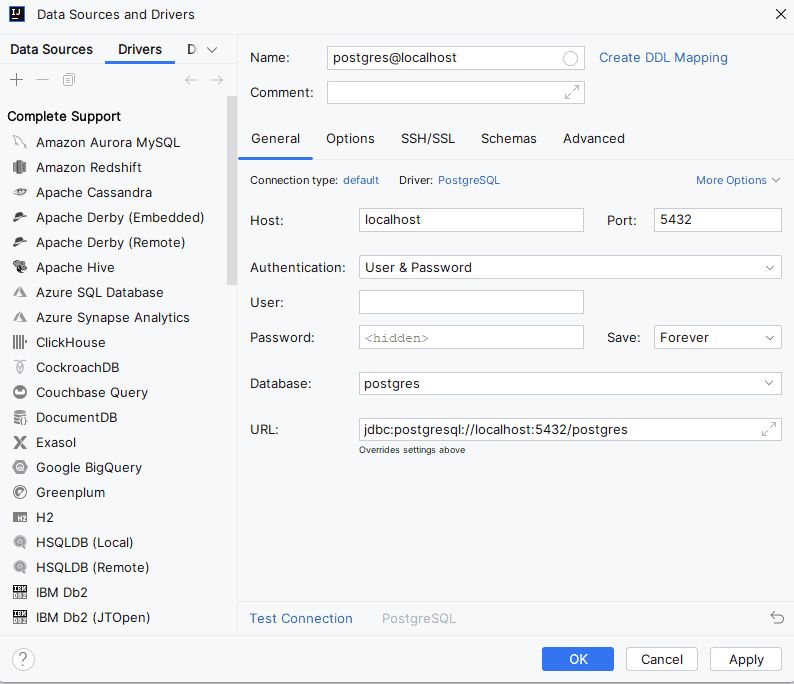This screenshot has height=684, width=794.
Task: Open the Authentication dropdown
Action: click(x=570, y=267)
